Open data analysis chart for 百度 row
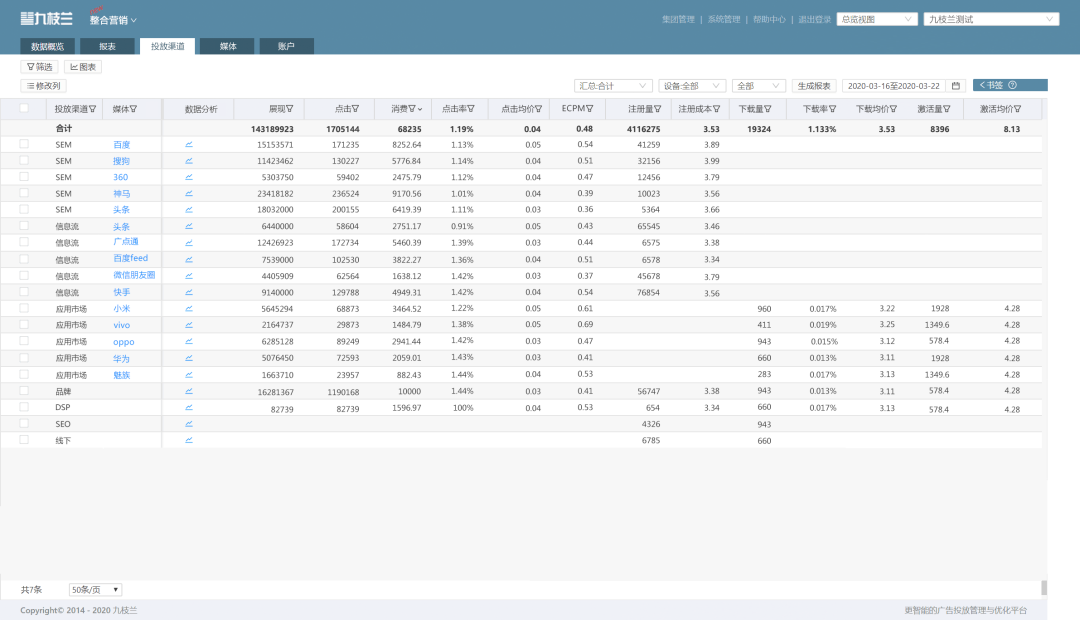Screen dimensions: 1080x620 (189, 145)
